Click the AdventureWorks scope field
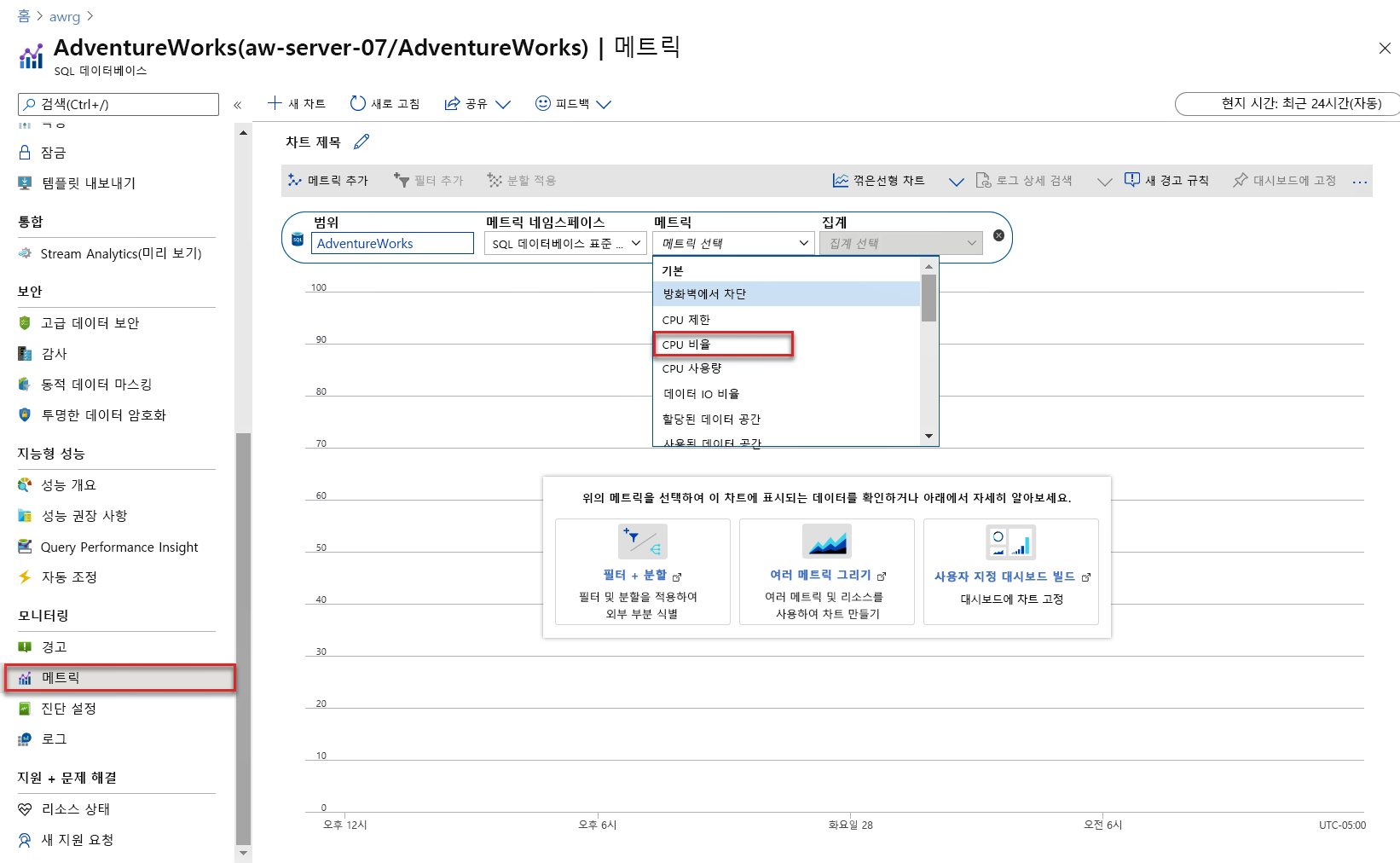Viewport: 1400px width, 863px height. pyautogui.click(x=392, y=243)
